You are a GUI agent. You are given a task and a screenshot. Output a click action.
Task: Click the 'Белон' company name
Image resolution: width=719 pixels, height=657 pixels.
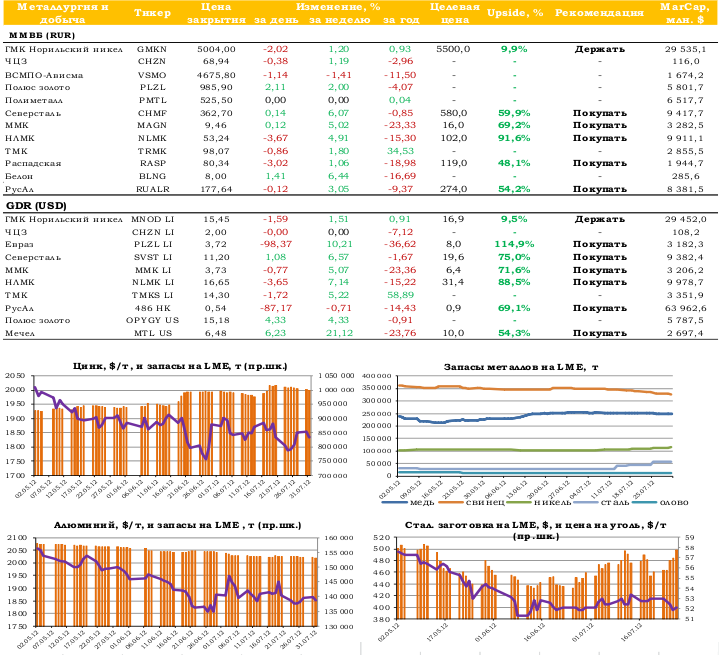19,176
